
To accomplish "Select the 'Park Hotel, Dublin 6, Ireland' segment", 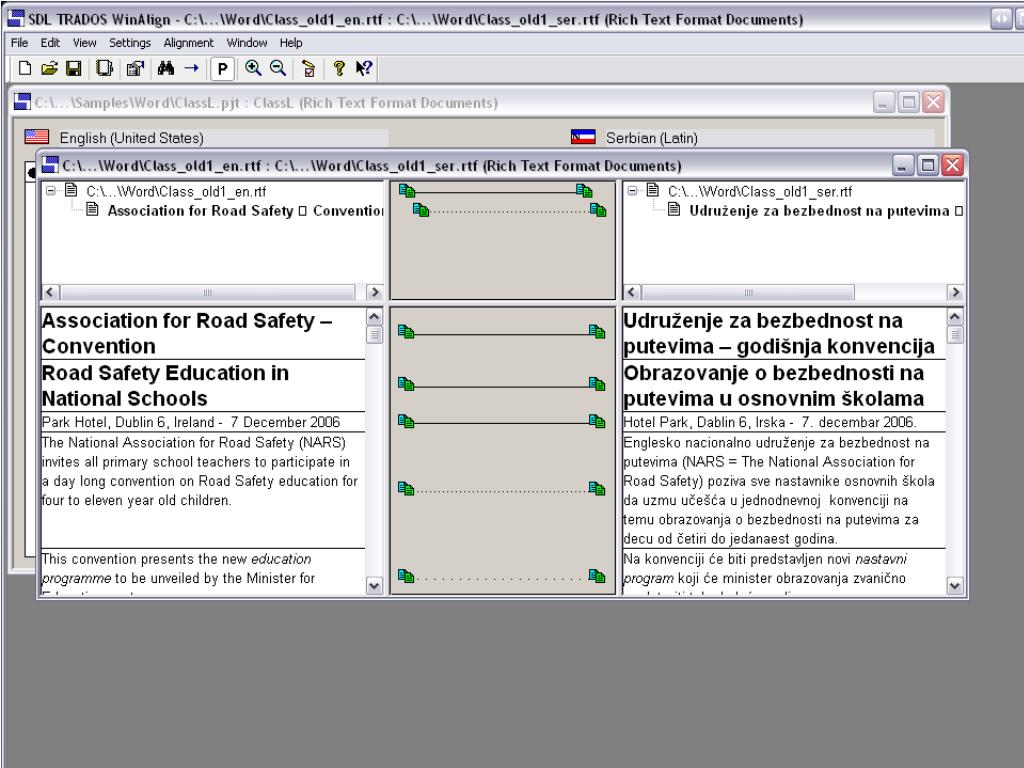I will (202, 422).
